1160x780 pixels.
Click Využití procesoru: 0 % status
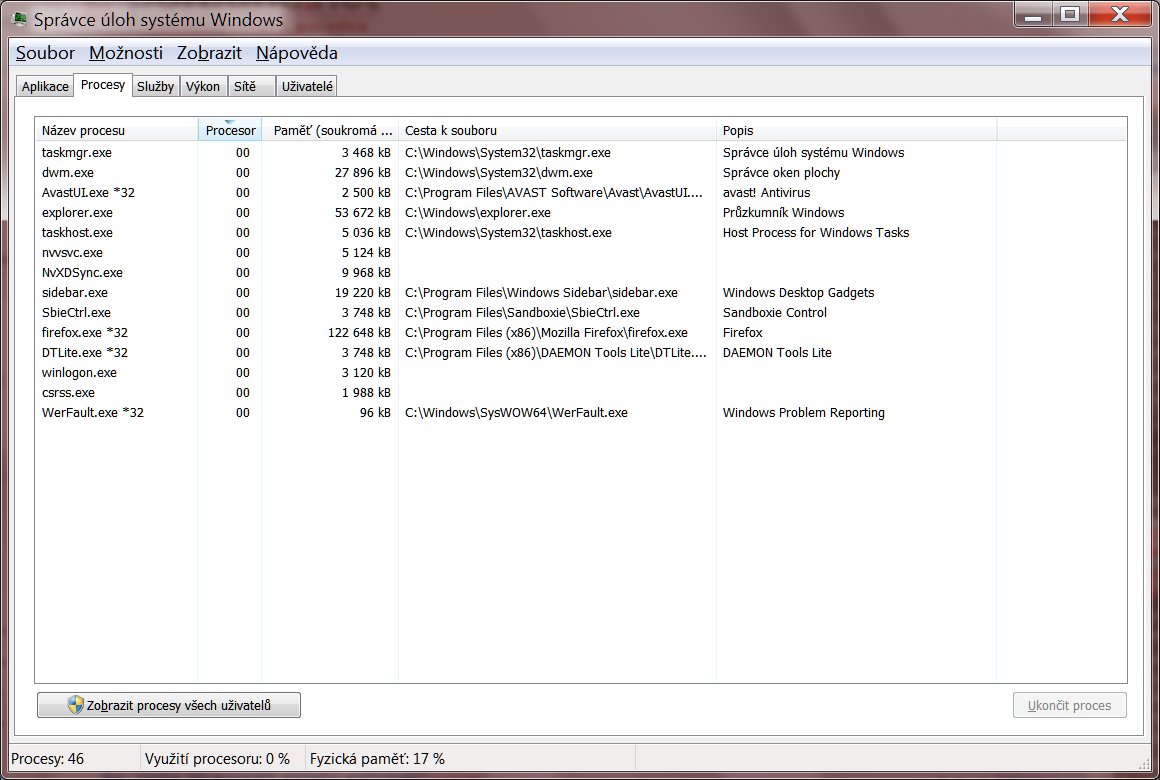218,759
